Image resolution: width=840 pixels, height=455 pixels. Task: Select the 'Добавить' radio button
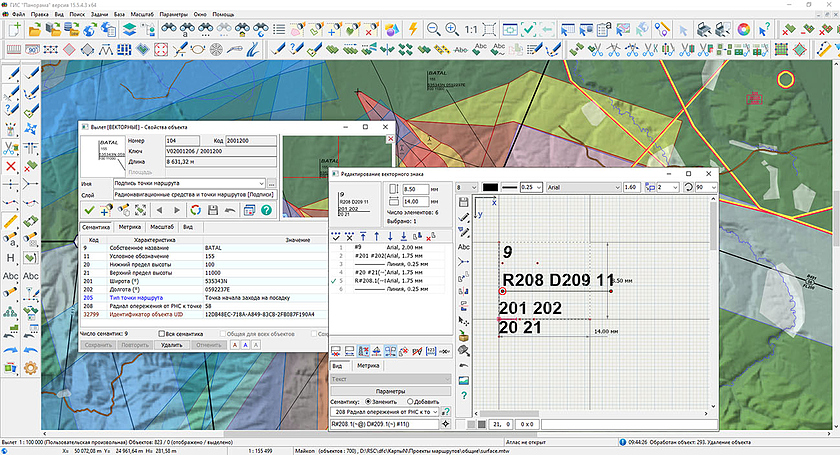pos(412,400)
